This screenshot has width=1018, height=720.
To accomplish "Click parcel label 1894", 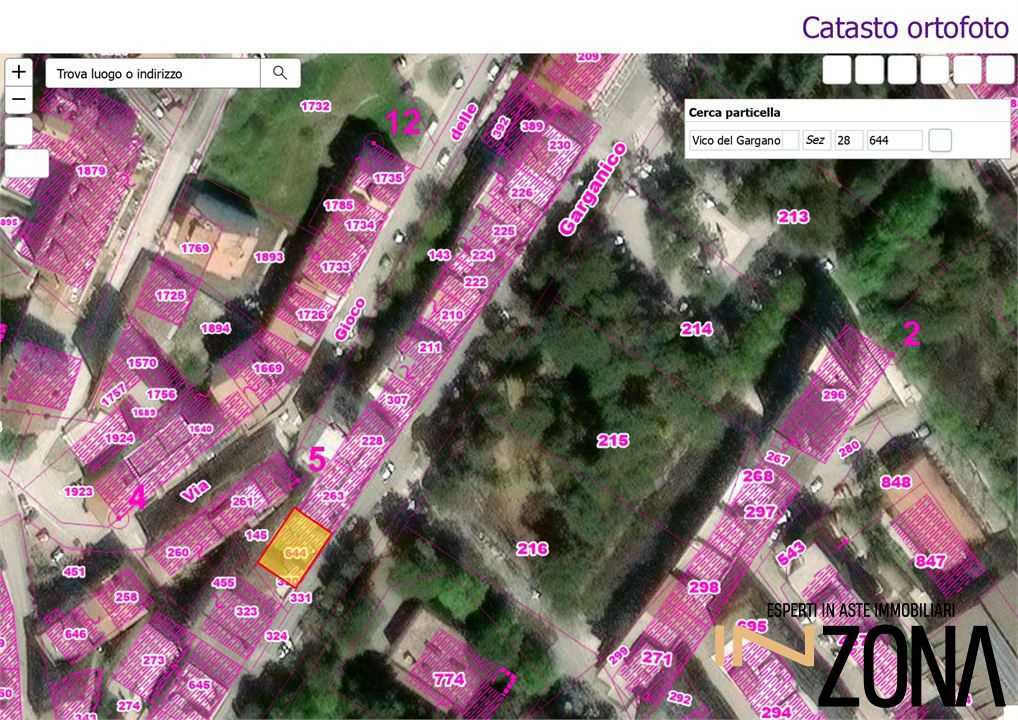I will click(x=216, y=329).
